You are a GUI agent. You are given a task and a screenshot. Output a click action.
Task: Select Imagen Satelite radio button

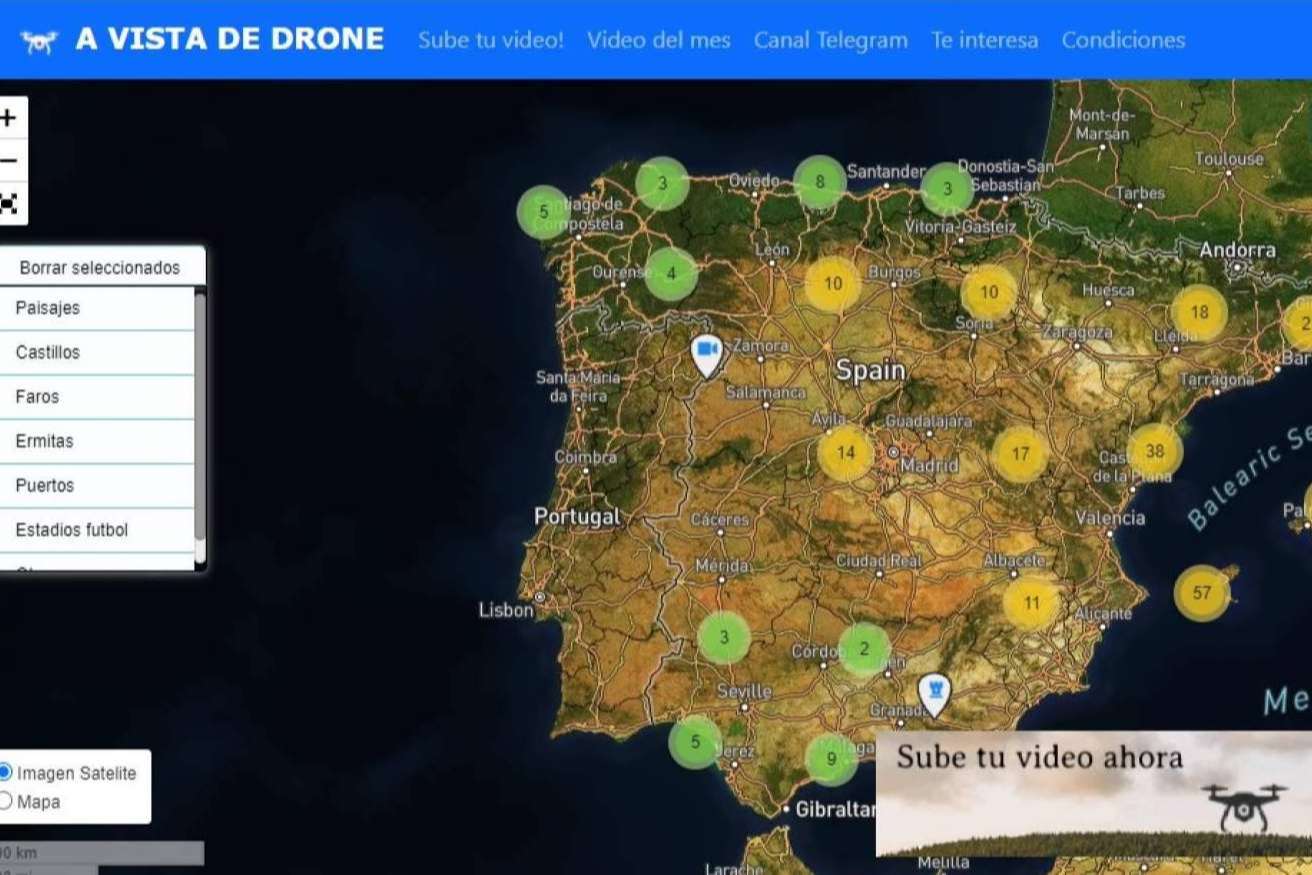point(6,772)
